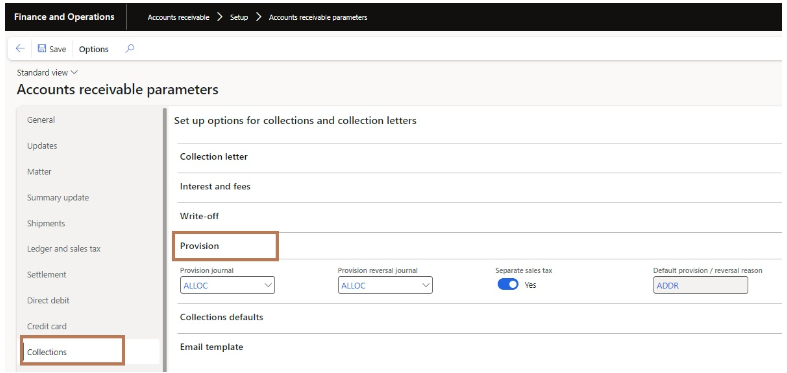Open Setup breadcrumb
This screenshot has width=787, height=373.
click(239, 17)
